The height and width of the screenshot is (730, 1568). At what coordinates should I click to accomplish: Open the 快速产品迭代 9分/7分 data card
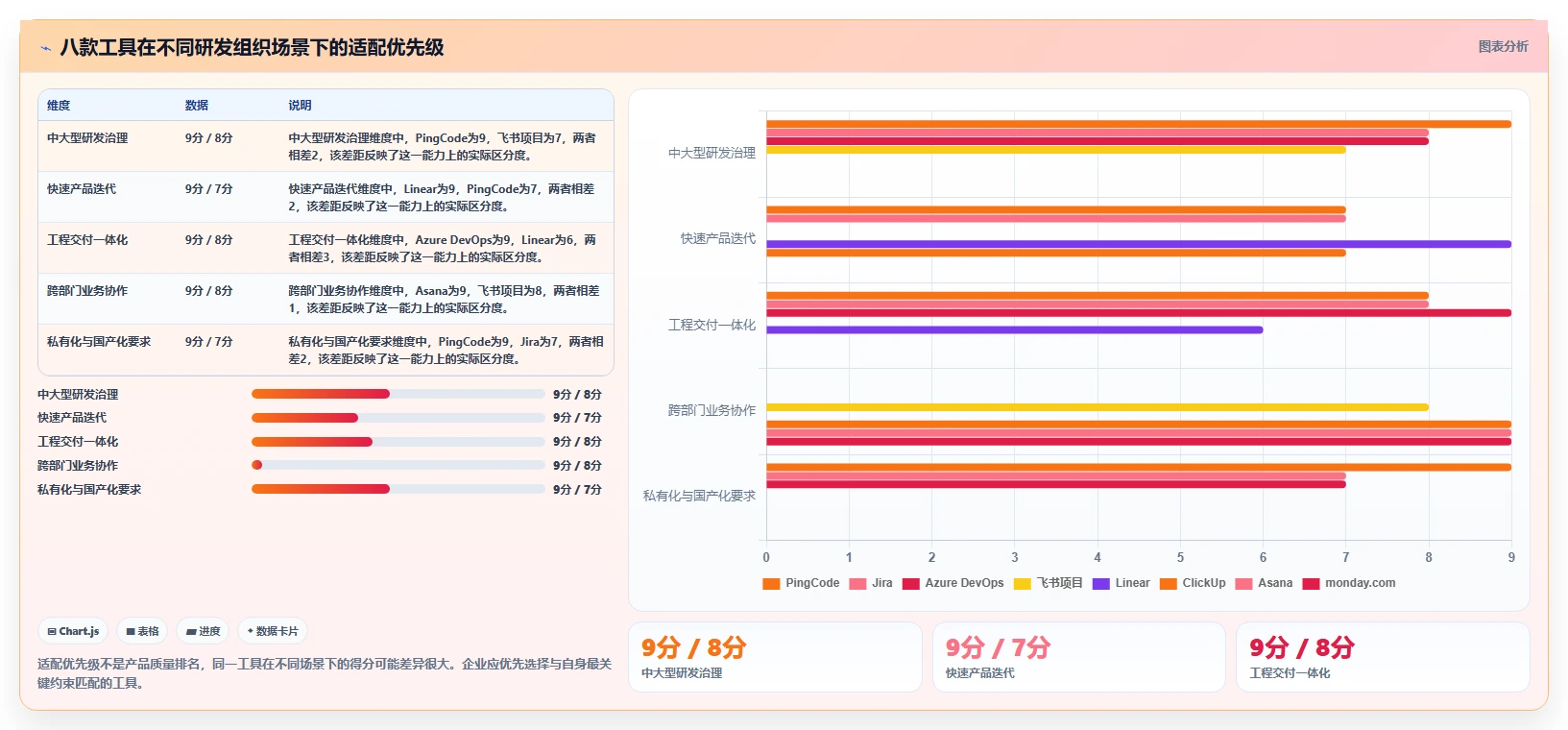pyautogui.click(x=1079, y=657)
